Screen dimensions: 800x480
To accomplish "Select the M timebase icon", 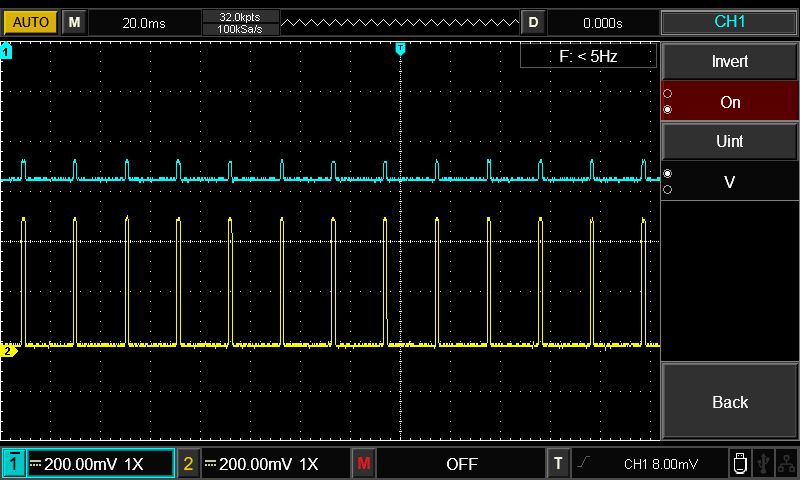I will point(74,22).
